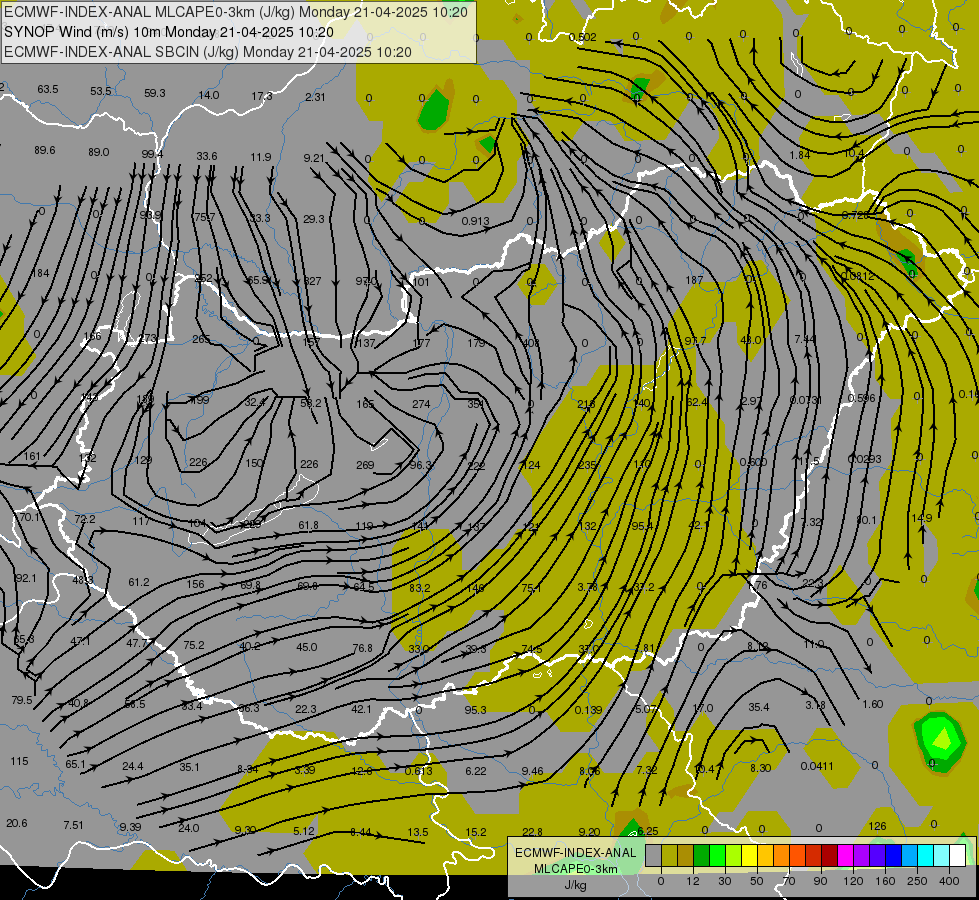Click the map value 0.139

(x=588, y=710)
